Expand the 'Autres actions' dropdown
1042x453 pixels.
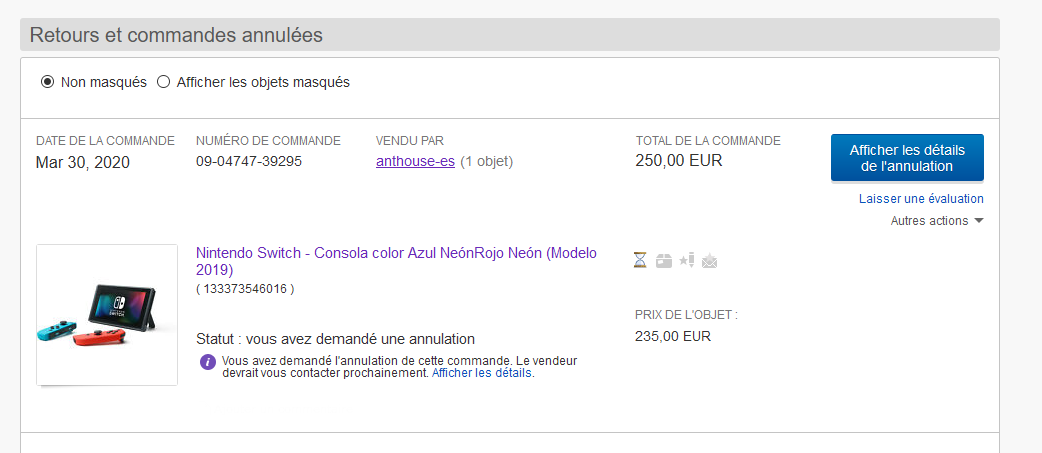936,221
